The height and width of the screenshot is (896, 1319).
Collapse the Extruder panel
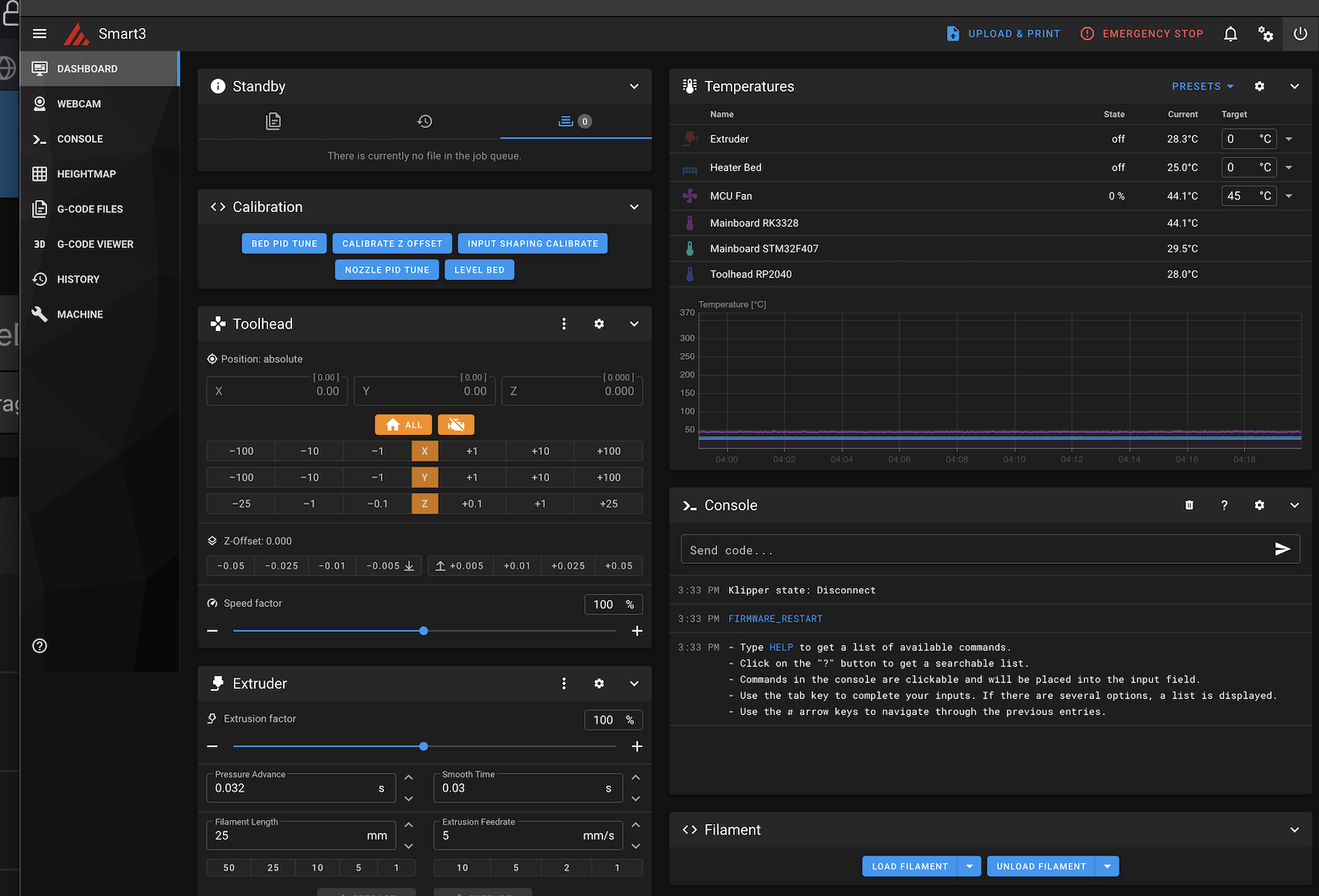point(634,683)
